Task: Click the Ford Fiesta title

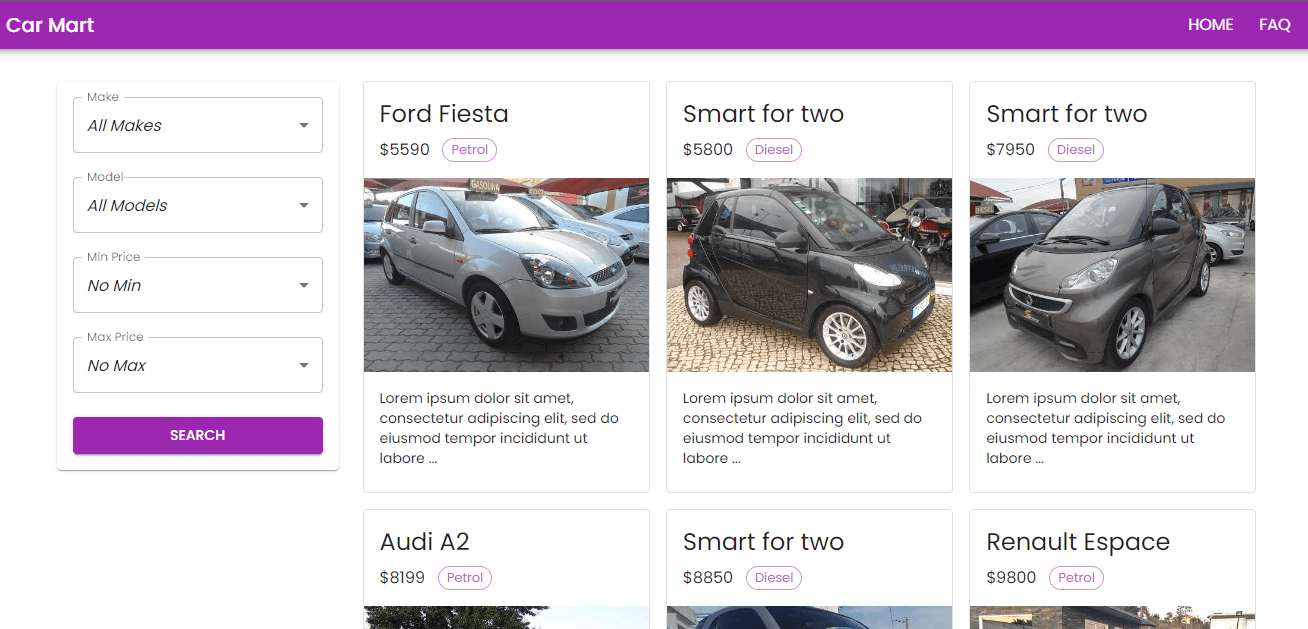Action: [x=444, y=114]
